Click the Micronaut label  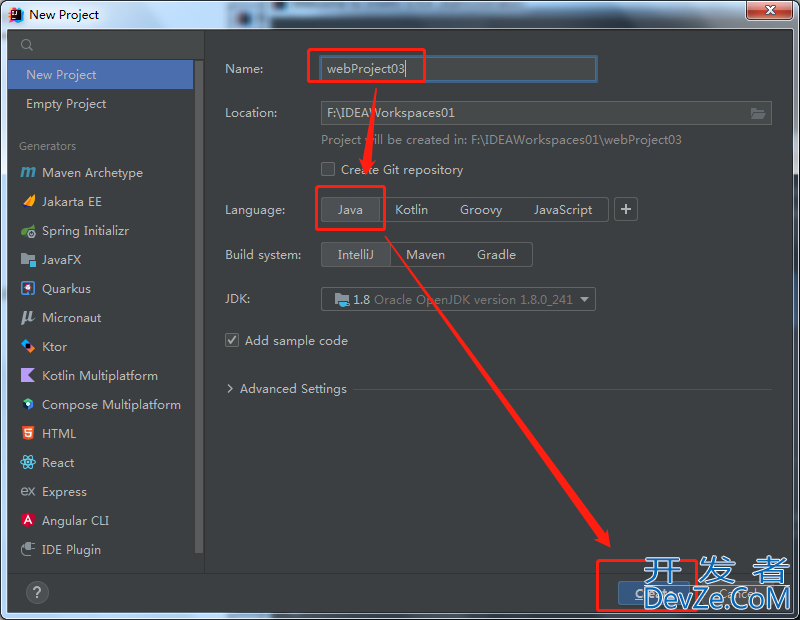[71, 317]
